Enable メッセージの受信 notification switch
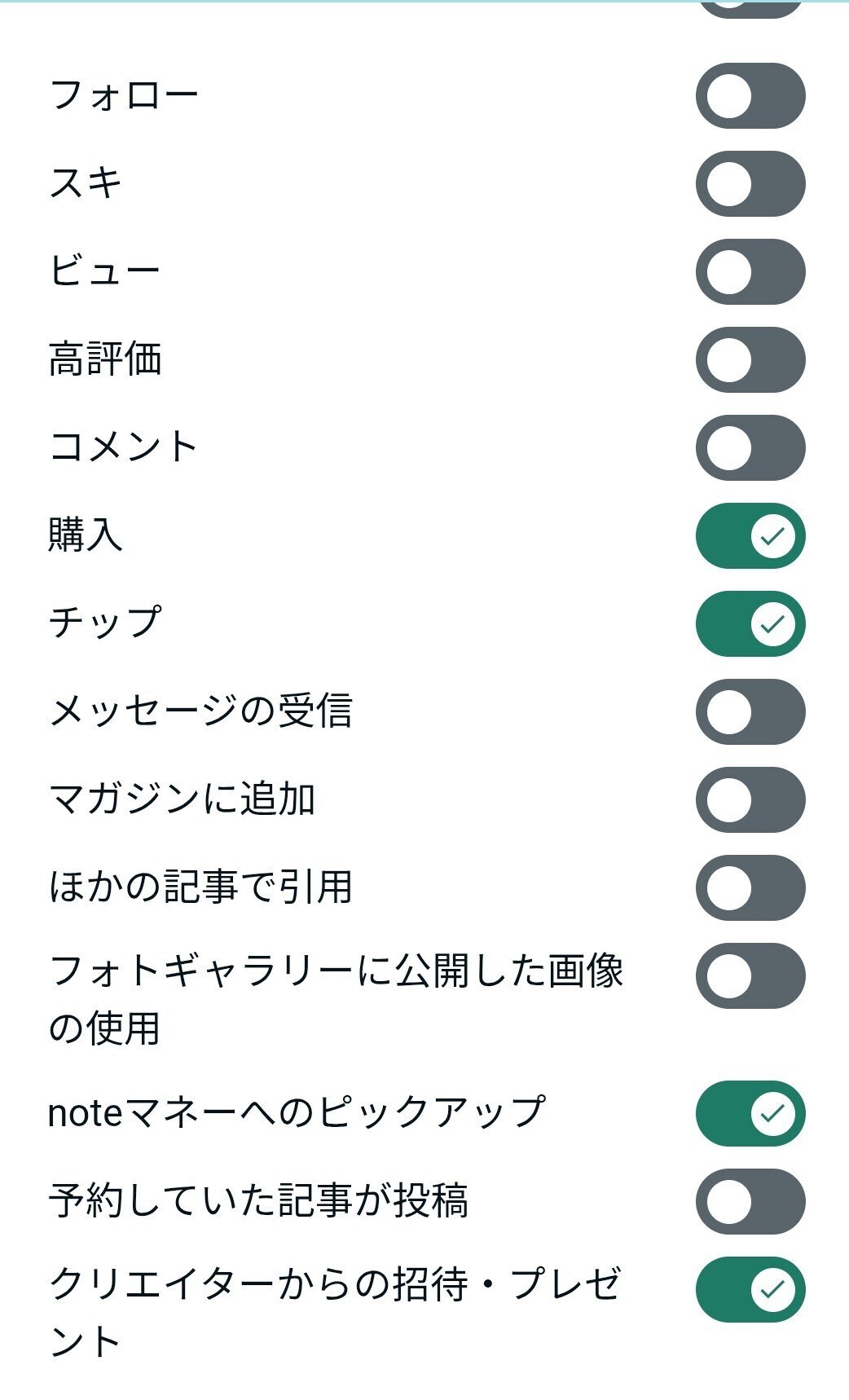The image size is (849, 1400). [x=750, y=712]
